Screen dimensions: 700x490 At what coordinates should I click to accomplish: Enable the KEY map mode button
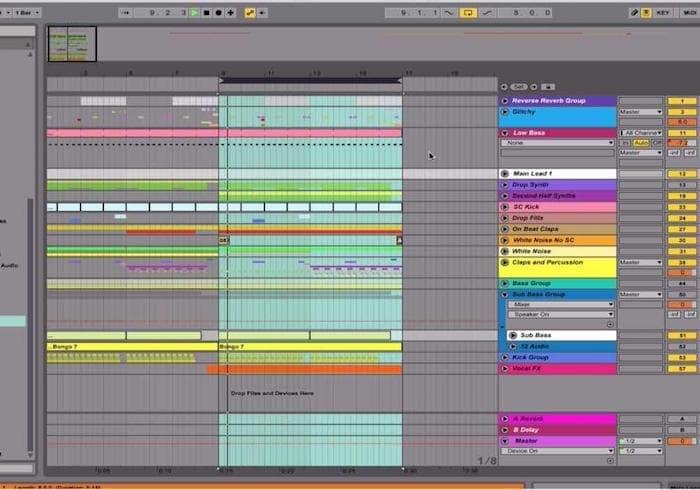pos(664,13)
